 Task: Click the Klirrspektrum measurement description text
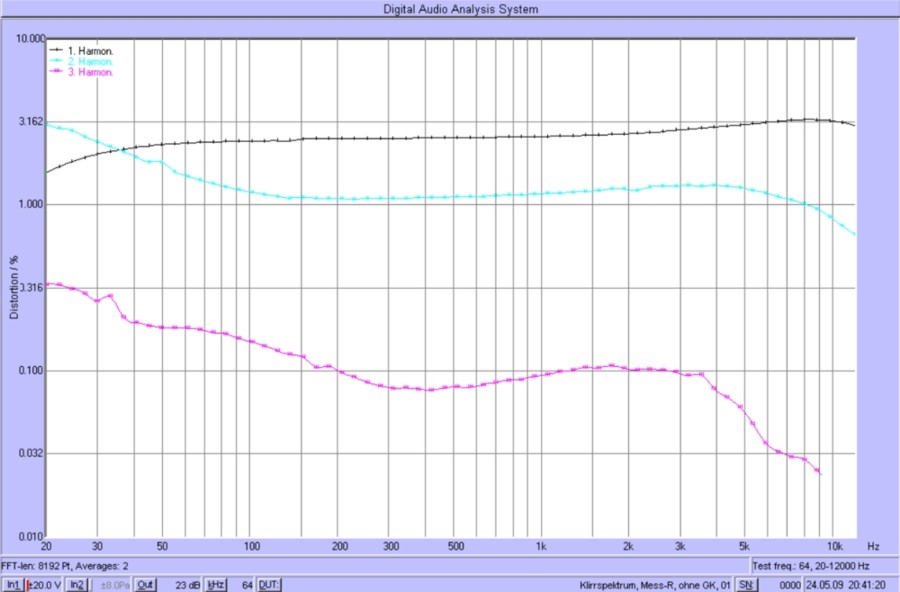point(648,584)
